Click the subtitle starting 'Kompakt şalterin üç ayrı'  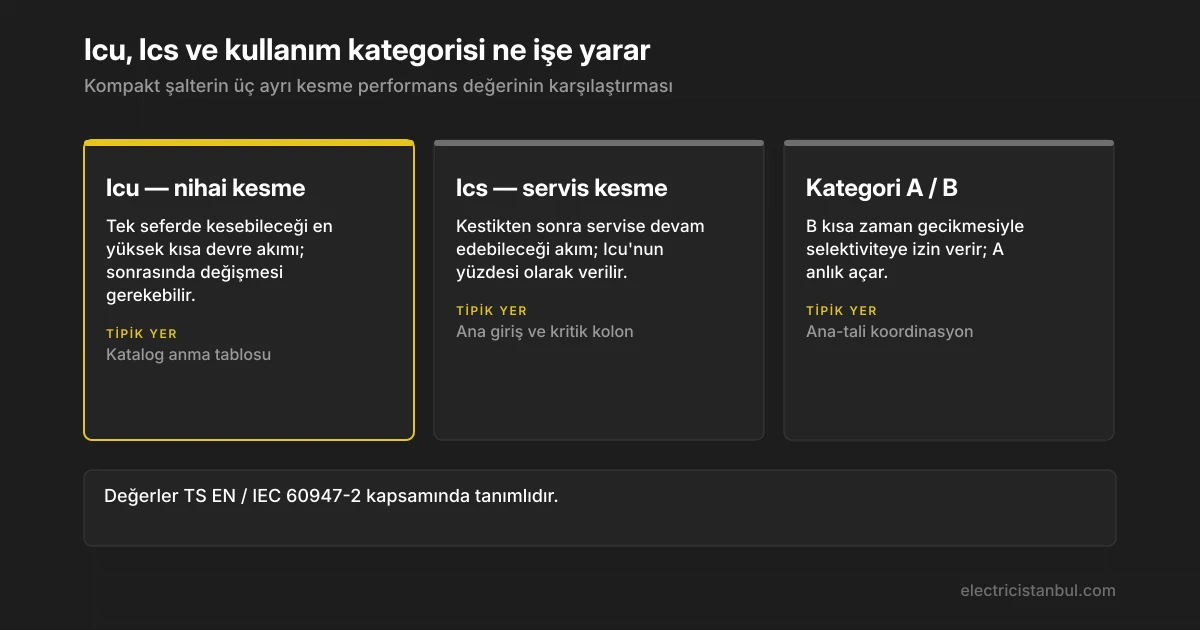378,86
